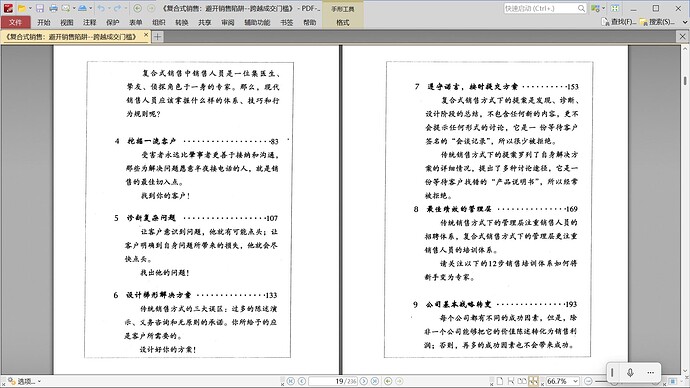Click the 搜索(S)... button
Screen dimensions: 690x388
click(657, 22)
